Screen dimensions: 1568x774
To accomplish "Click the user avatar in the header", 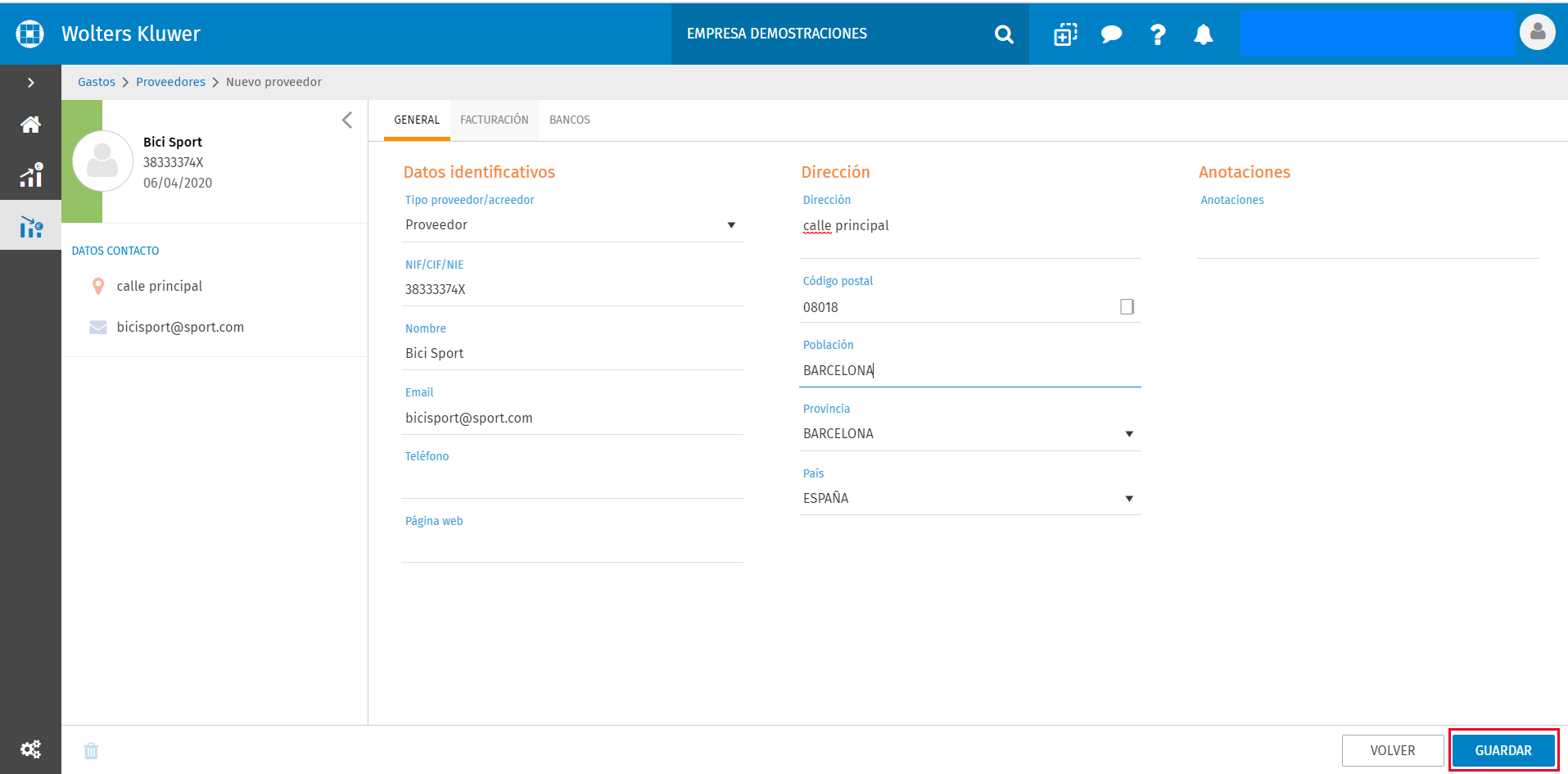I will point(1537,33).
